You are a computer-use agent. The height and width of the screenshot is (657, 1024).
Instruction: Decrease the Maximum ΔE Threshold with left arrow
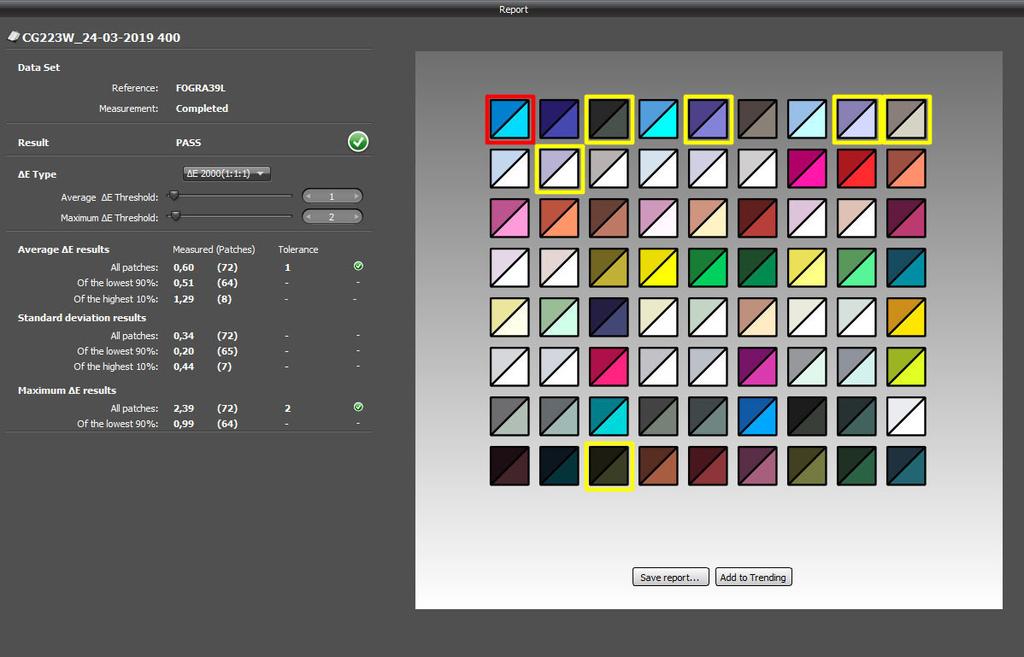(x=308, y=217)
